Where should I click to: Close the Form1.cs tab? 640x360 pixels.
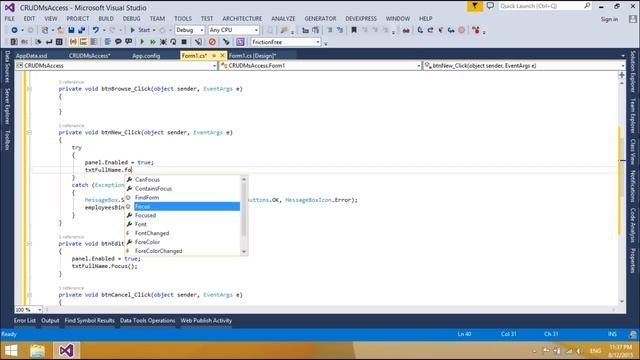pyautogui.click(x=222, y=56)
